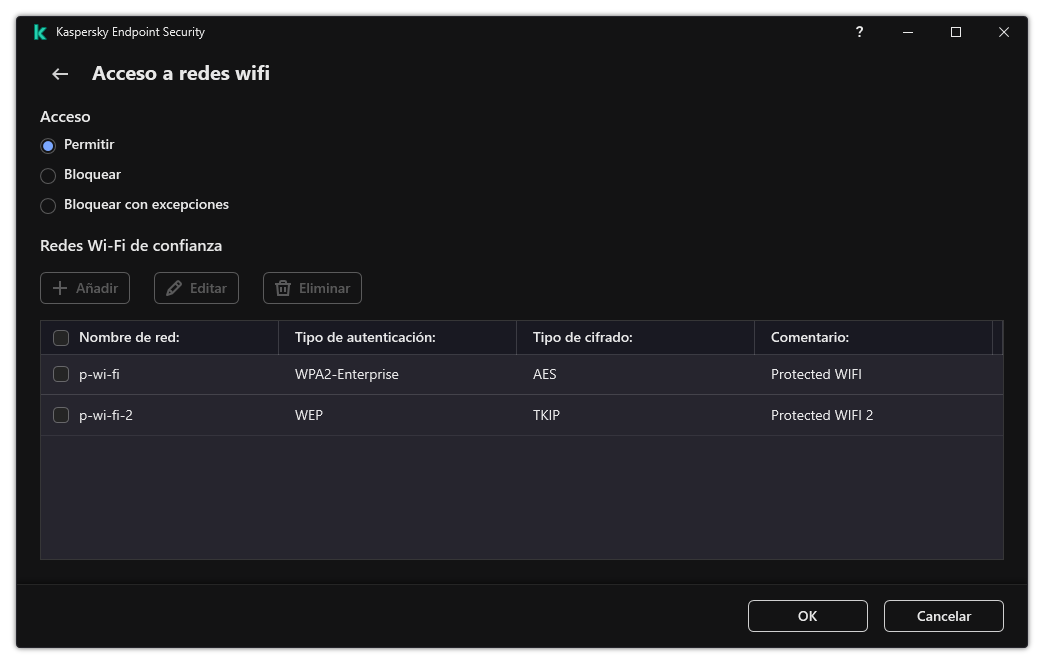Screen dimensions: 1044x664
Task: Click the Kaspersky logo icon
Action: pos(39,31)
